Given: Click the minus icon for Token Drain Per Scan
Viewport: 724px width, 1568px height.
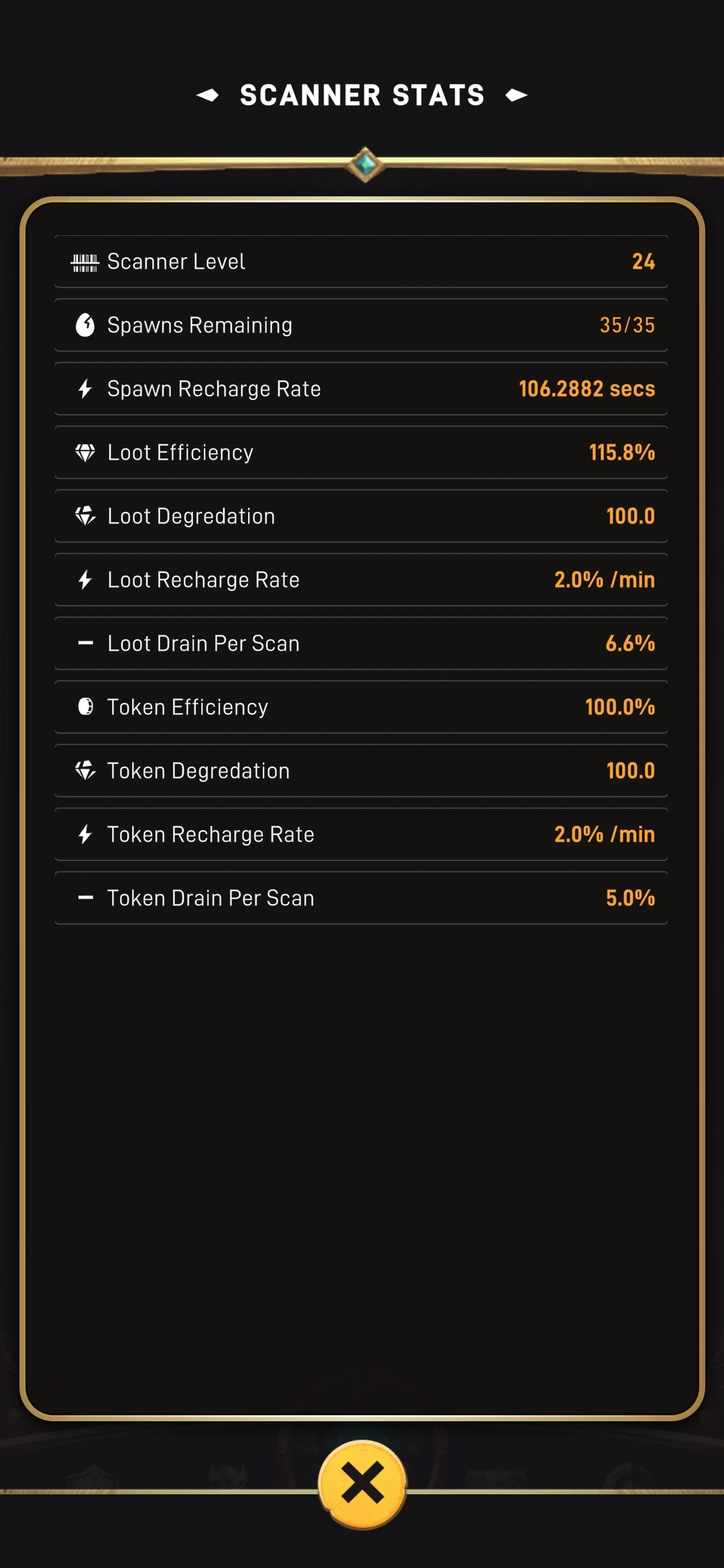Looking at the screenshot, I should point(85,898).
